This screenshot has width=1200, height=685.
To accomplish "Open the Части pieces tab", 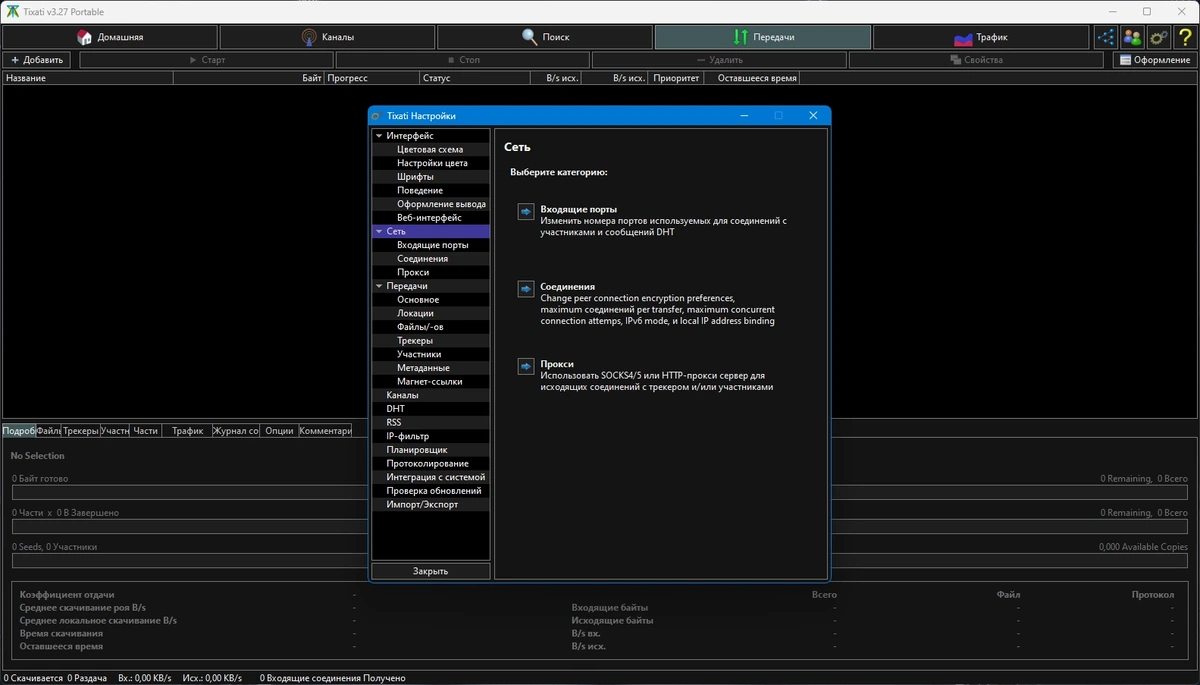I will click(145, 431).
